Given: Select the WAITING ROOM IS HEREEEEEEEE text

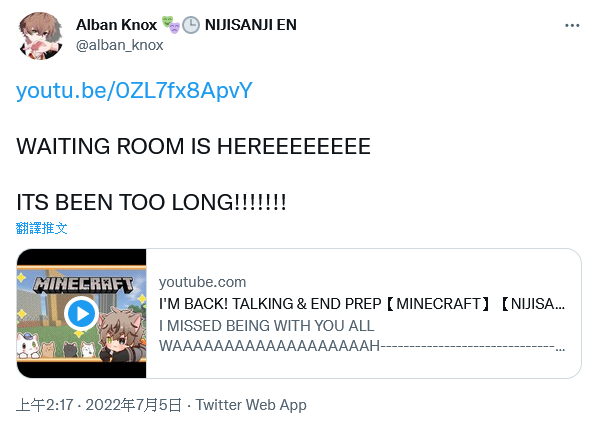Looking at the screenshot, I should click(x=193, y=146).
